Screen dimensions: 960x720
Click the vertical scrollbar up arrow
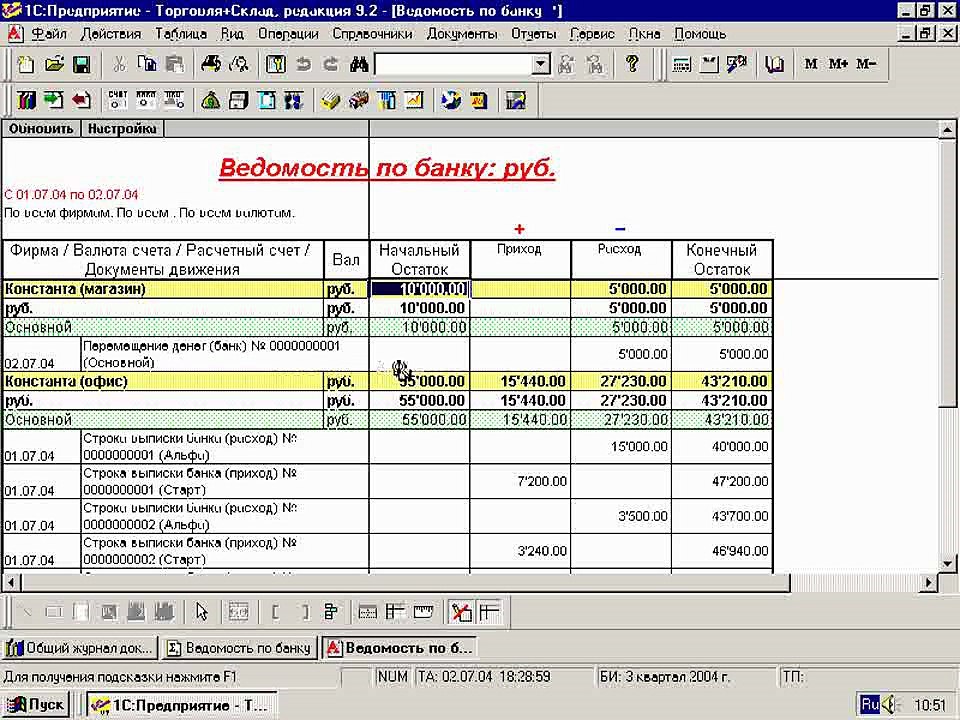(x=947, y=129)
